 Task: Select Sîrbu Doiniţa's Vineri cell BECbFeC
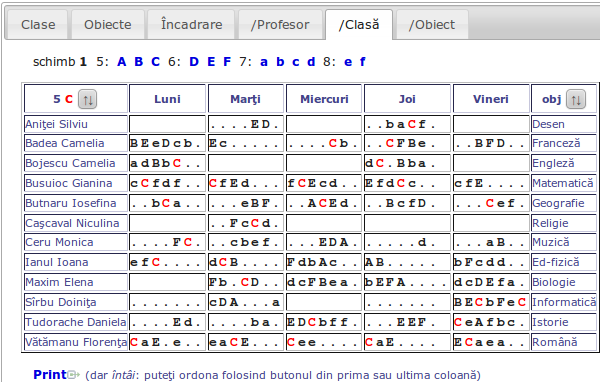[x=491, y=302]
